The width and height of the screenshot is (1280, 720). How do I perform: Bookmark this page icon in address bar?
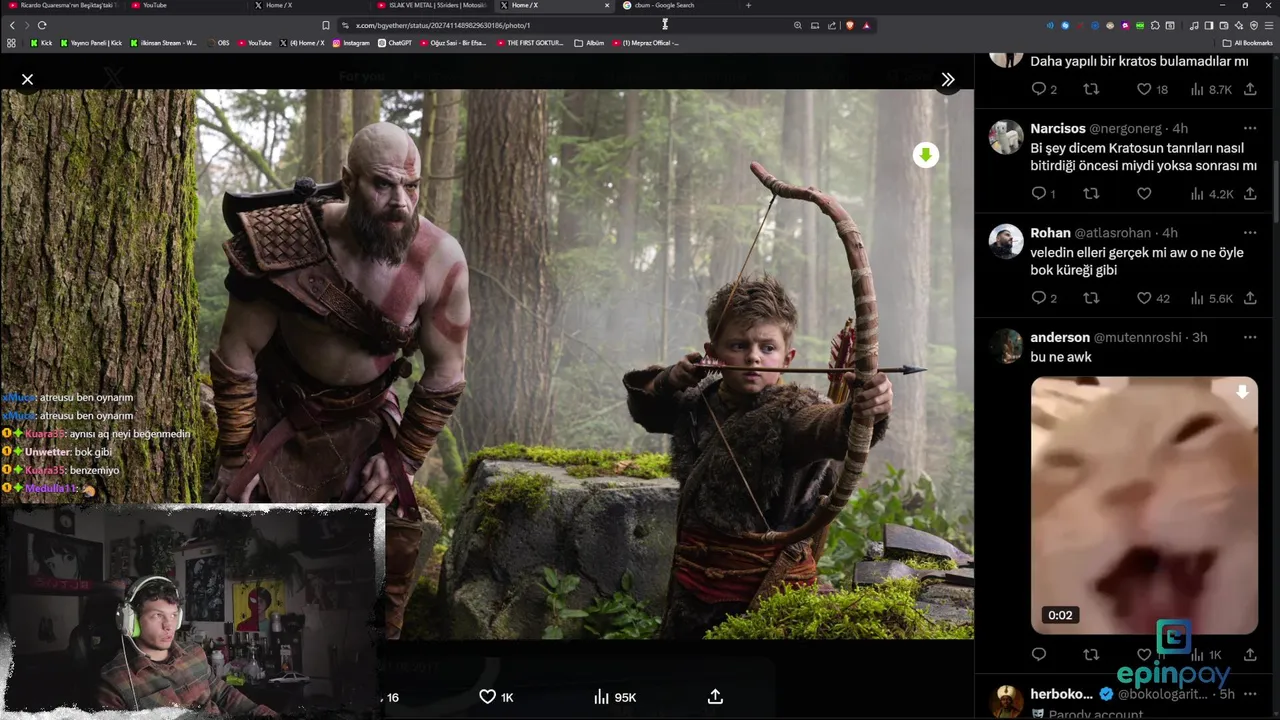[326, 25]
